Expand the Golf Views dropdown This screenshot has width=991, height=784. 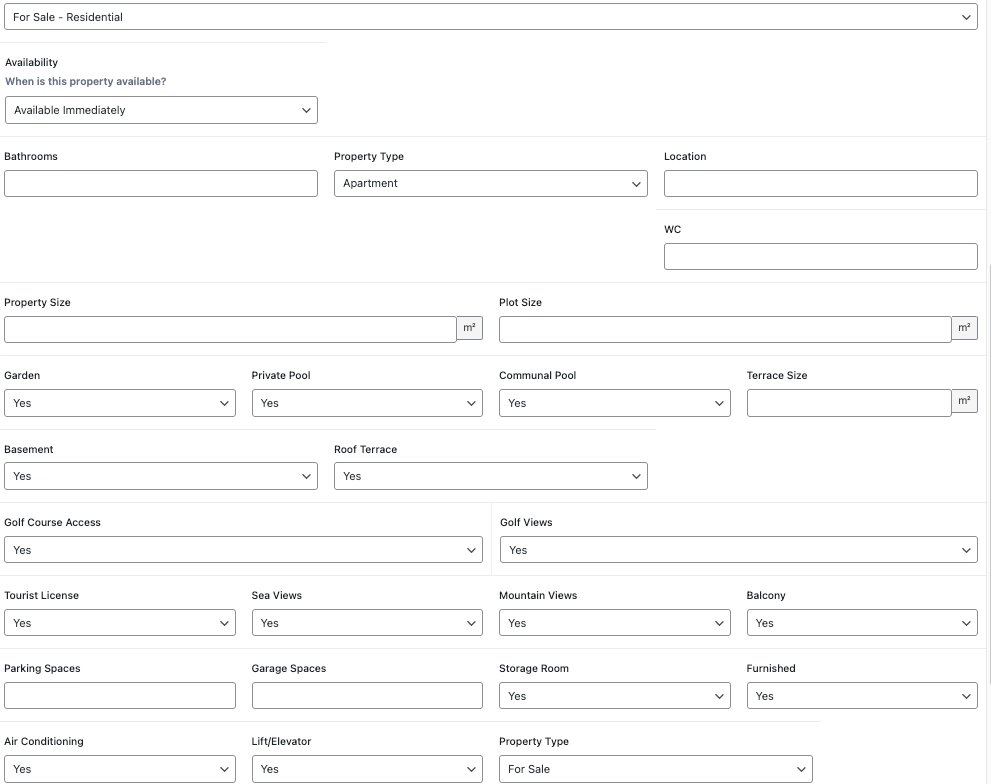(x=738, y=550)
